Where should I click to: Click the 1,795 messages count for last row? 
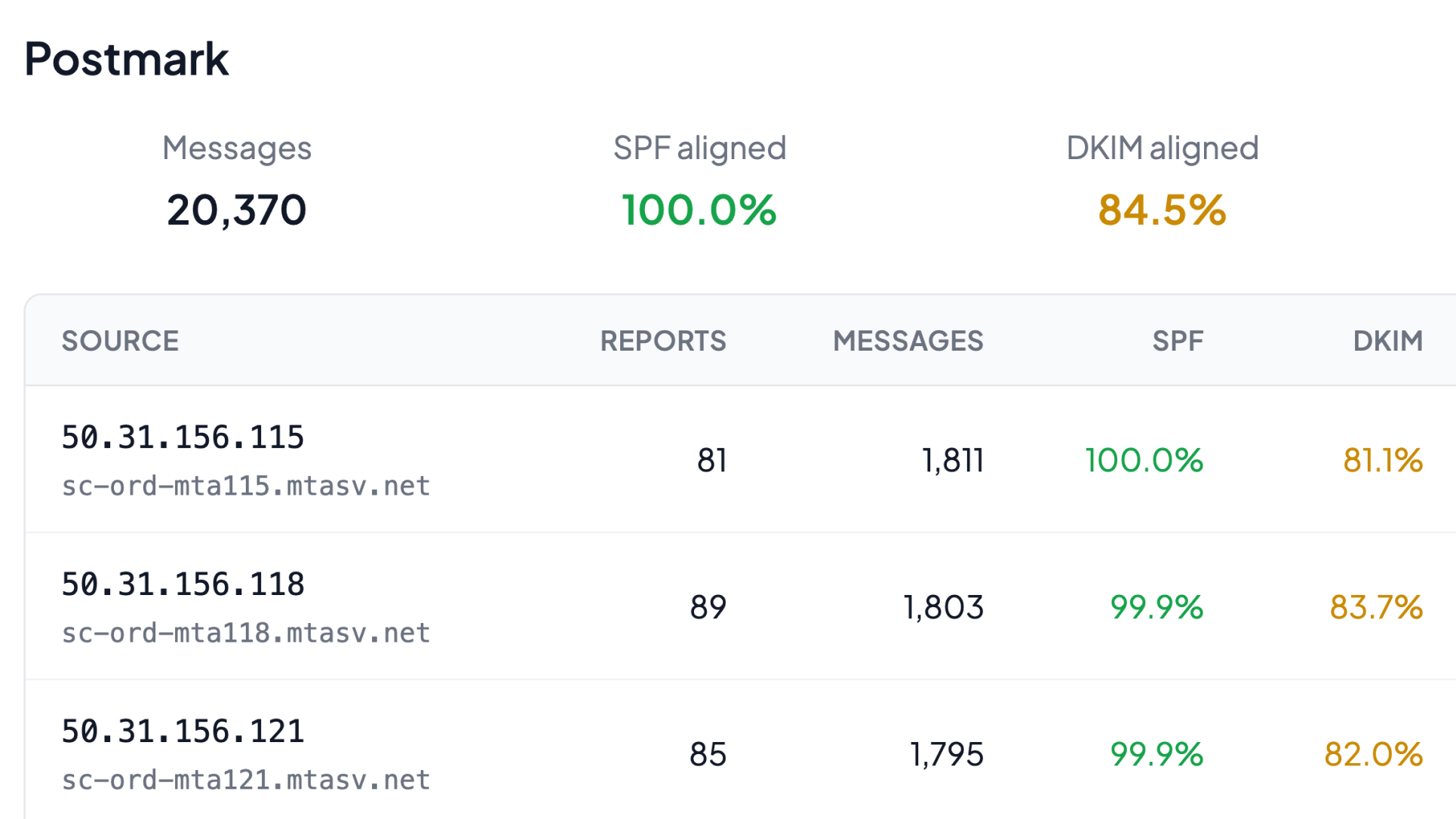pos(945,753)
